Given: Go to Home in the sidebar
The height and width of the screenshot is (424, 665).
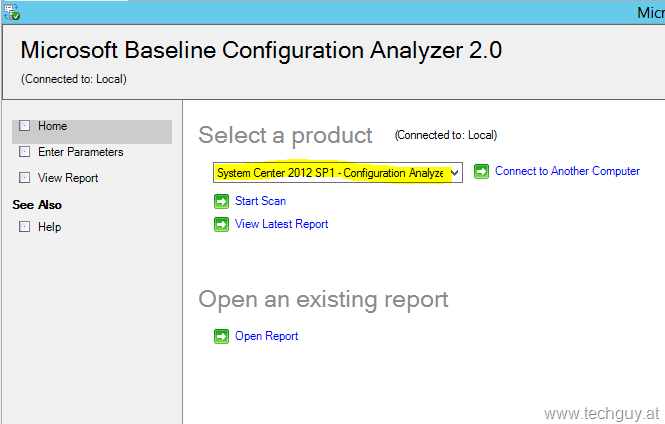Looking at the screenshot, I should click(52, 126).
